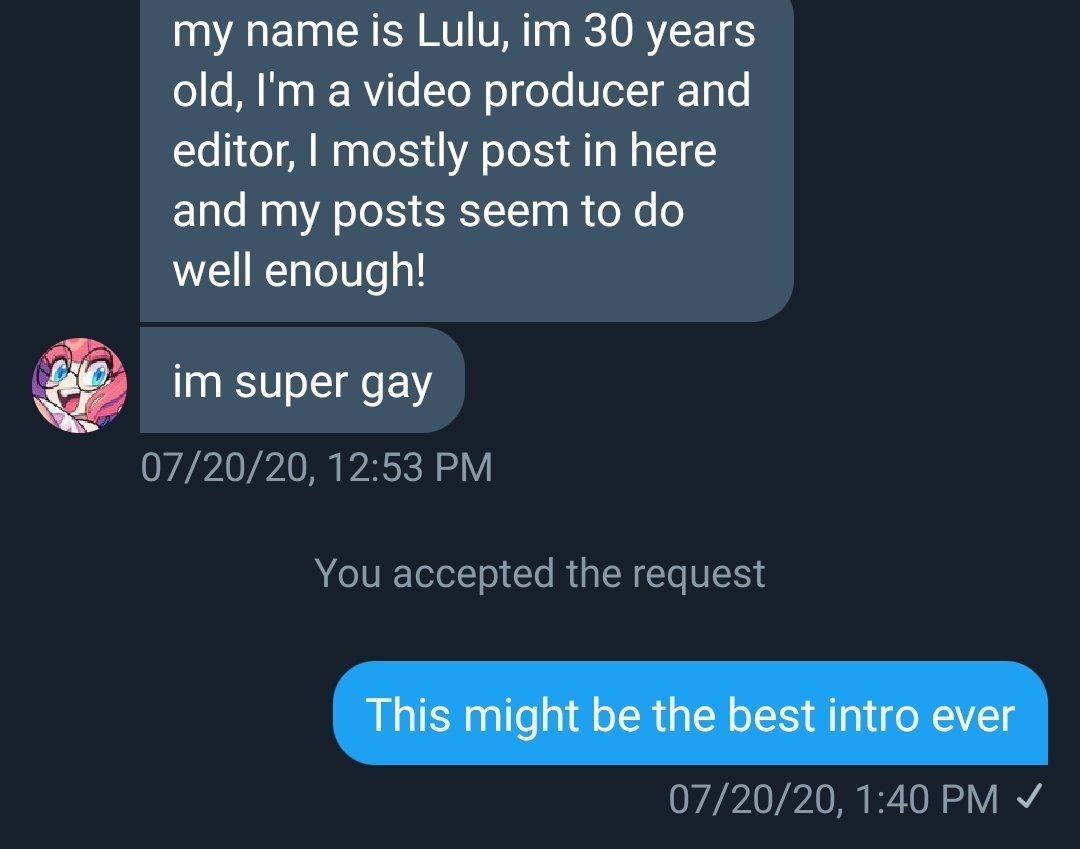The image size is (1080, 849).
Task: Click the word "request" in the notice
Action: click(x=698, y=575)
